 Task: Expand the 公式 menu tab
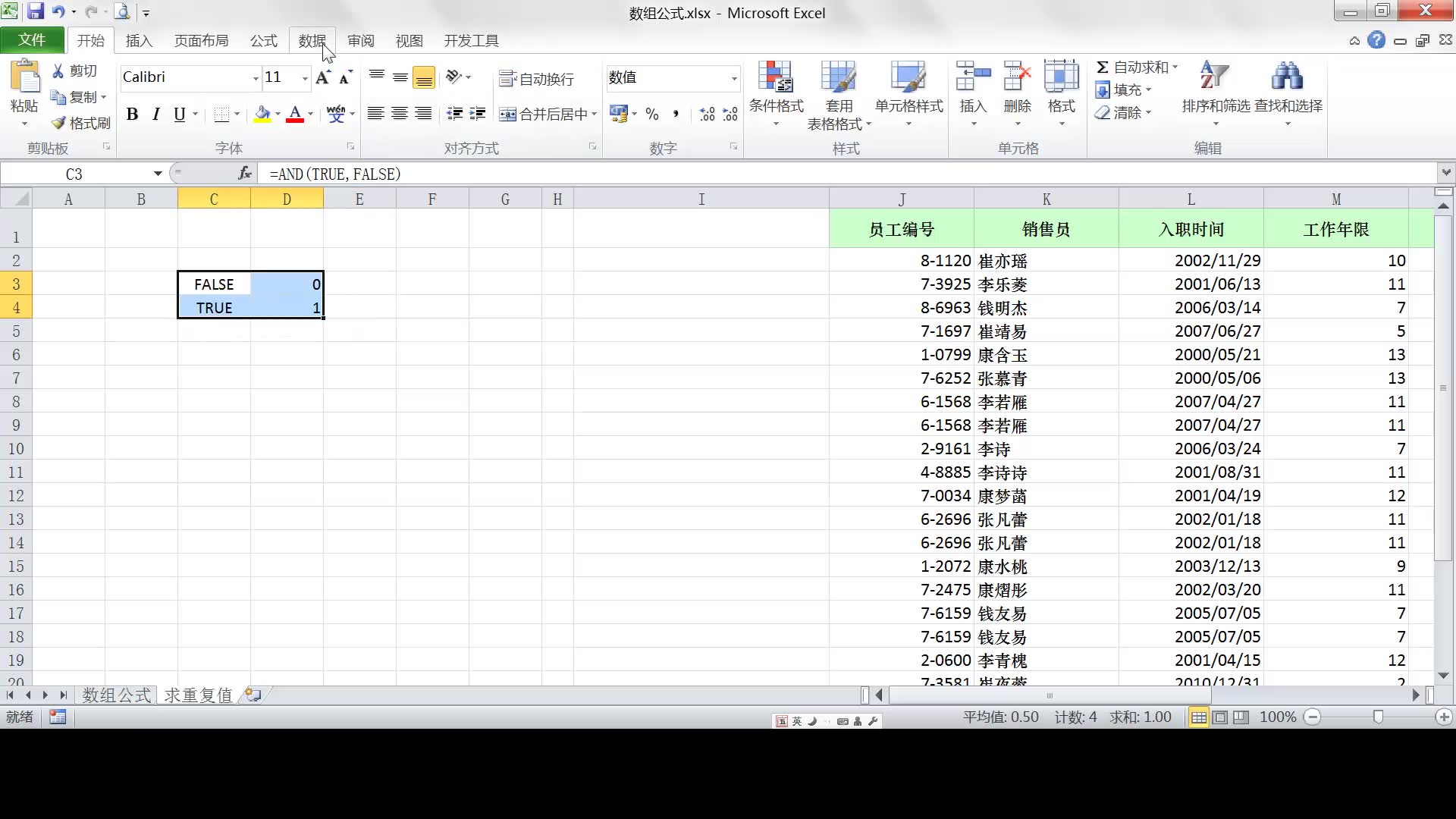[263, 41]
